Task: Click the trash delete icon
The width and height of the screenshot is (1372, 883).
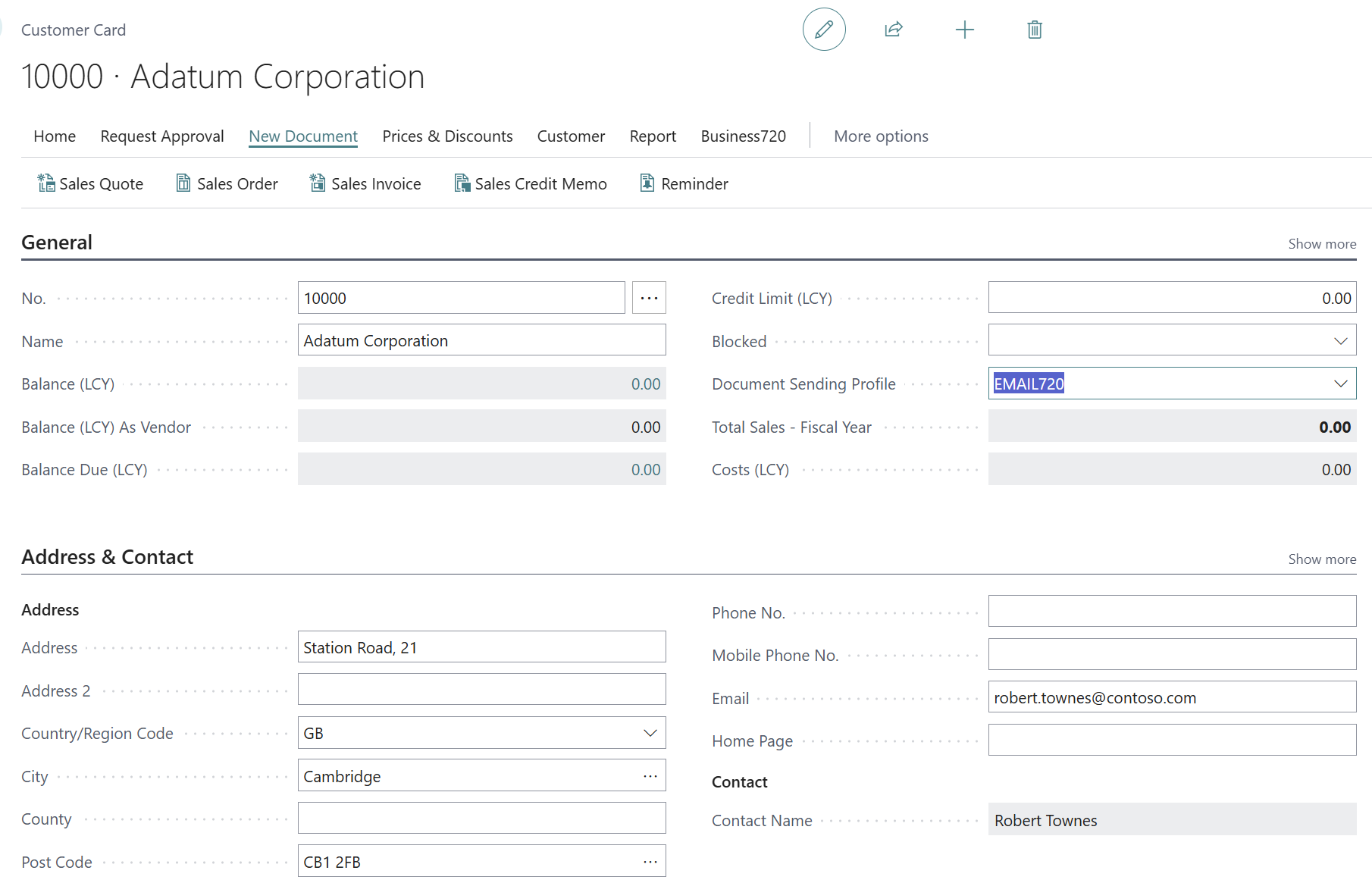Action: pyautogui.click(x=1035, y=30)
